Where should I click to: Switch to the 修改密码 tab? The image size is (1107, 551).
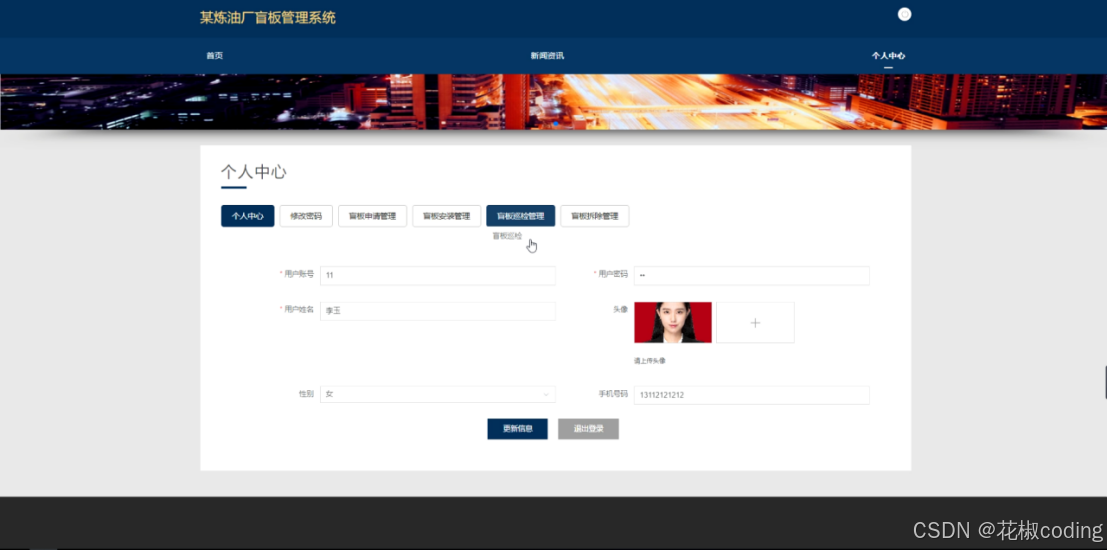coord(306,216)
